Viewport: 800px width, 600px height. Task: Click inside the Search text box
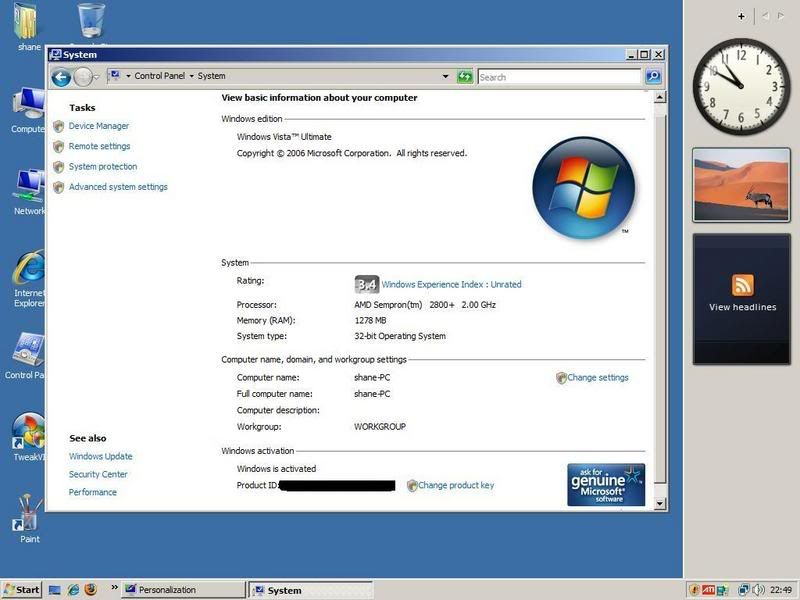pos(558,76)
